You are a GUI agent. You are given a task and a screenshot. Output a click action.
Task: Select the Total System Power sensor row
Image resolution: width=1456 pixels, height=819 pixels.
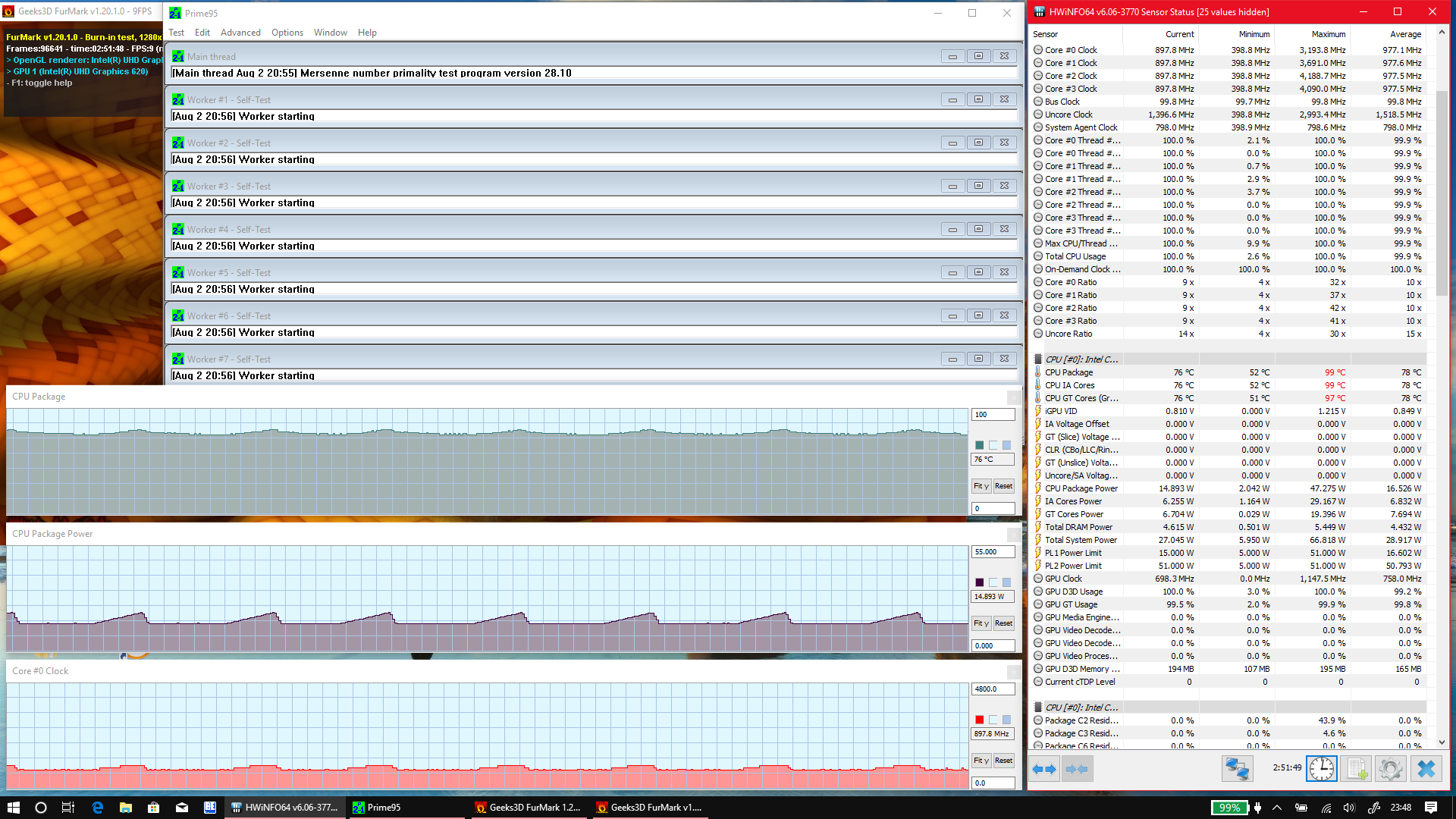pos(1228,540)
